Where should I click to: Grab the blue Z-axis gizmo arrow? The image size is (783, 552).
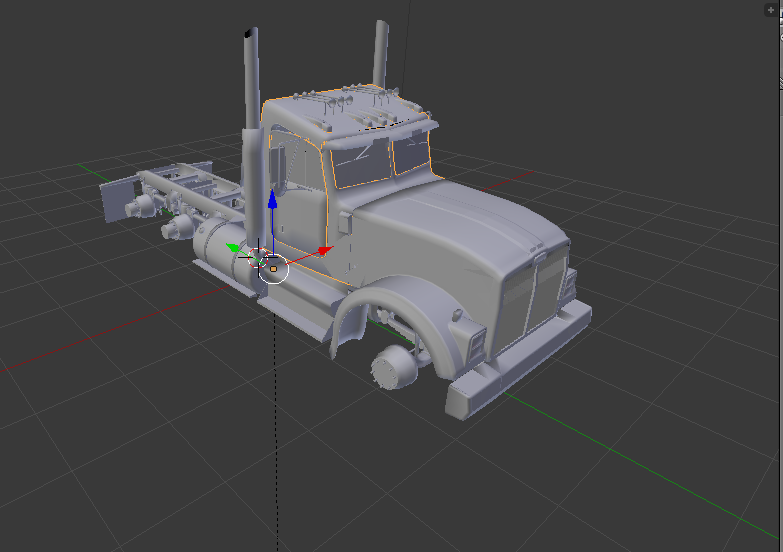tap(272, 199)
